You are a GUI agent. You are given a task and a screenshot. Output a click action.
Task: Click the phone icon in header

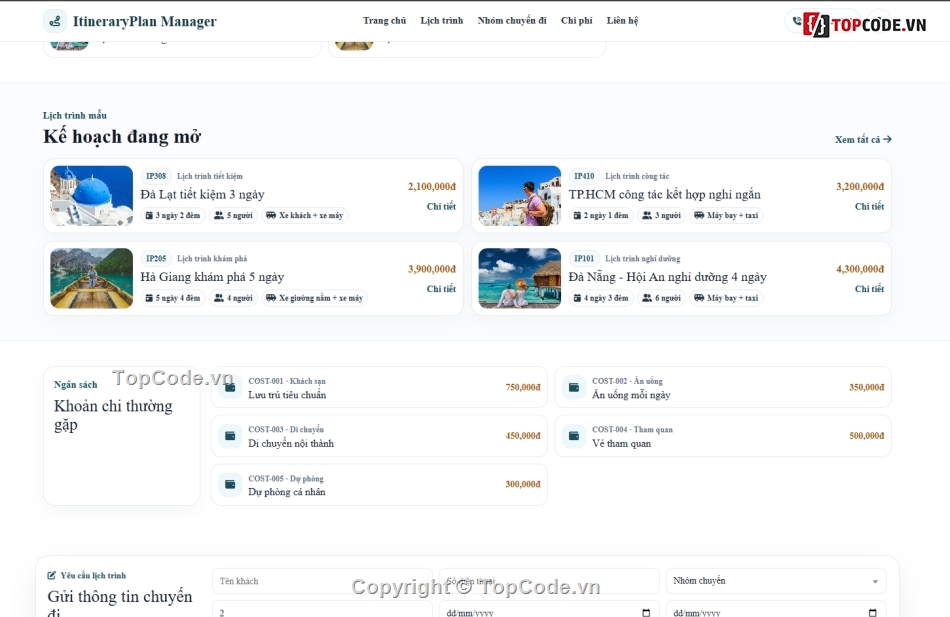coord(796,21)
